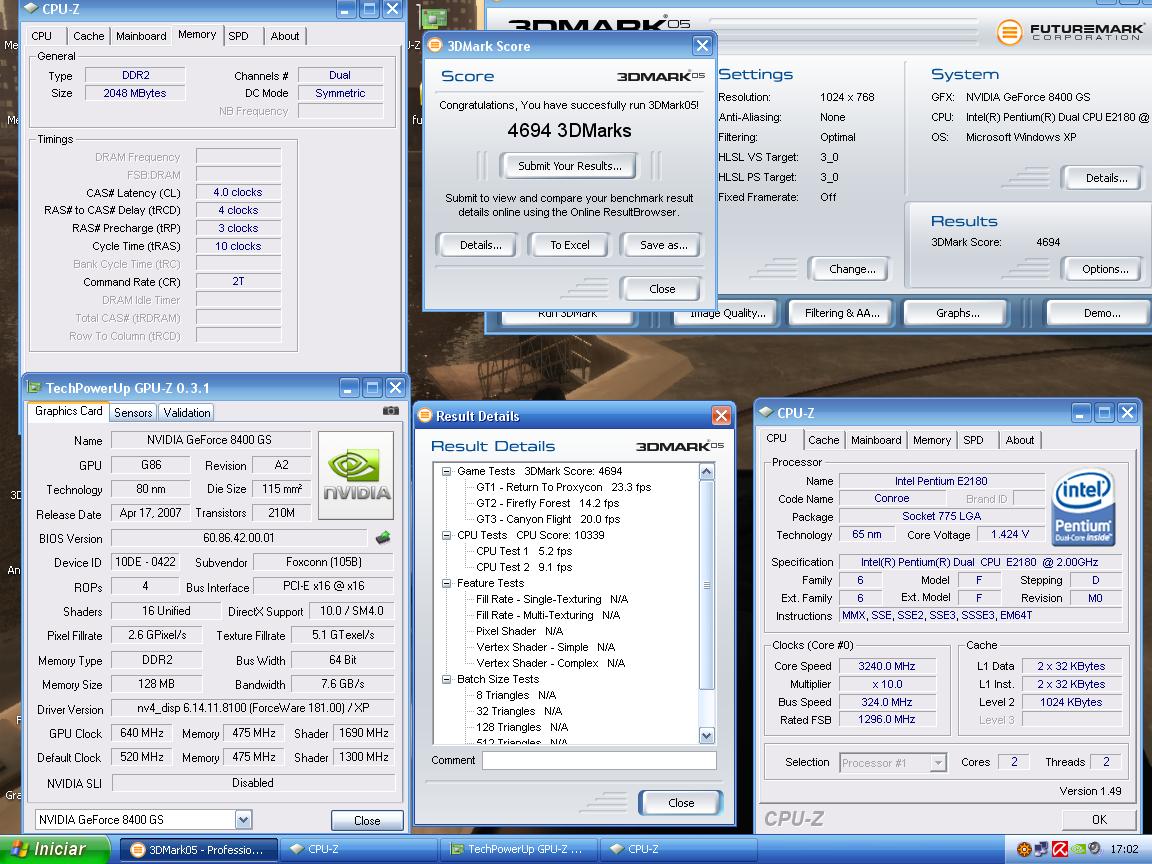Click the NVIDIA logo in GPU-Z
1152x864 pixels.
point(356,475)
